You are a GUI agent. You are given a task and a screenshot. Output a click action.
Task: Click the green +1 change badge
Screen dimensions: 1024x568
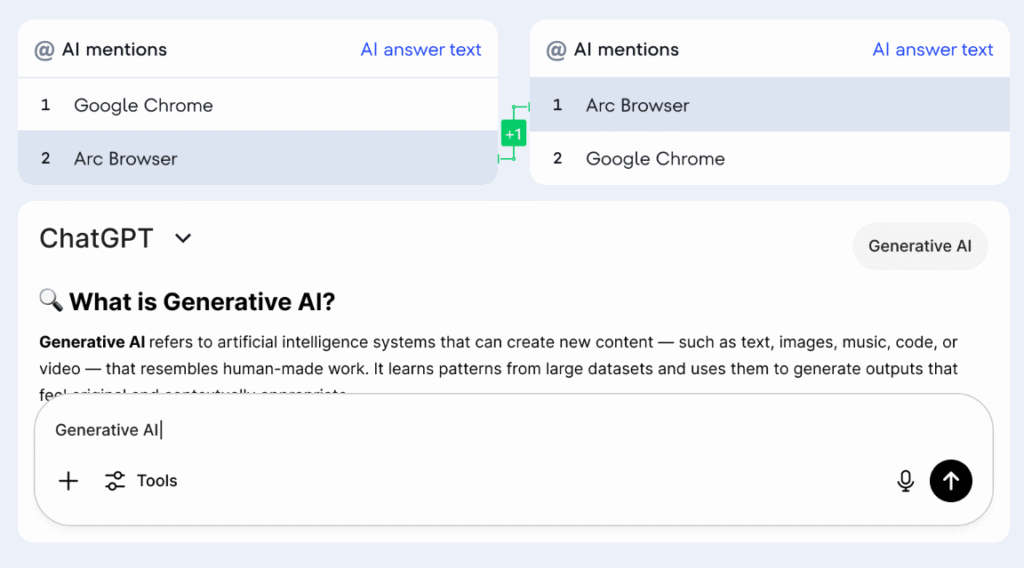513,134
